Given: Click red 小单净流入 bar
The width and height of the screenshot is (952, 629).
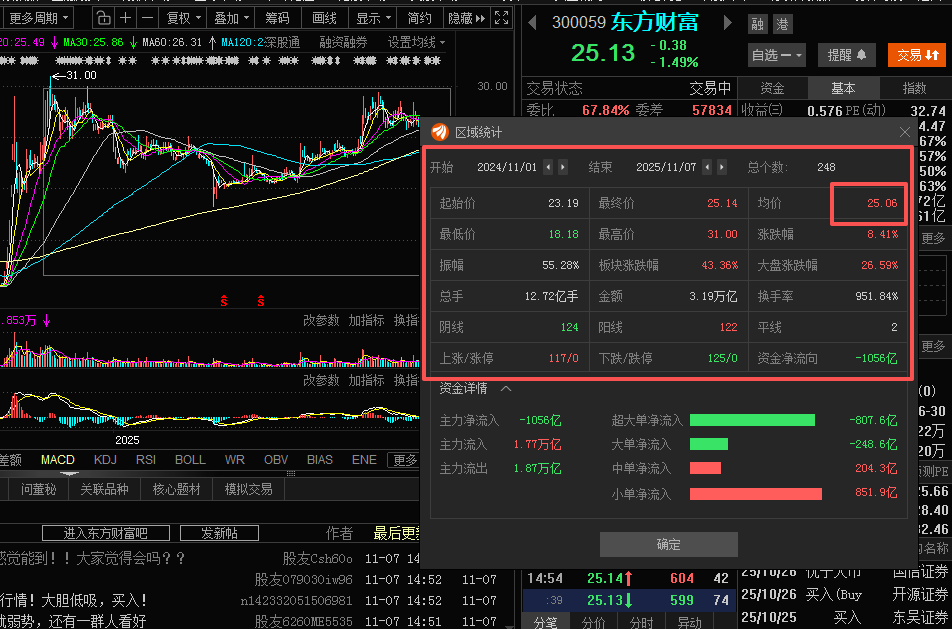Looking at the screenshot, I should click(756, 494).
